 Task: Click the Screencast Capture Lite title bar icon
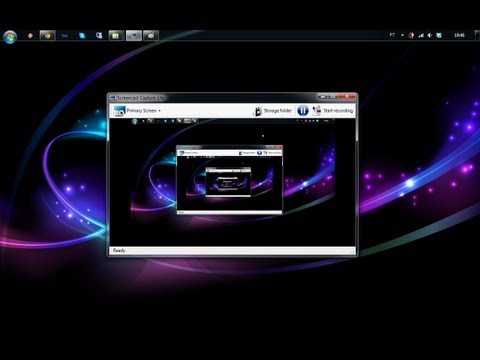(113, 98)
